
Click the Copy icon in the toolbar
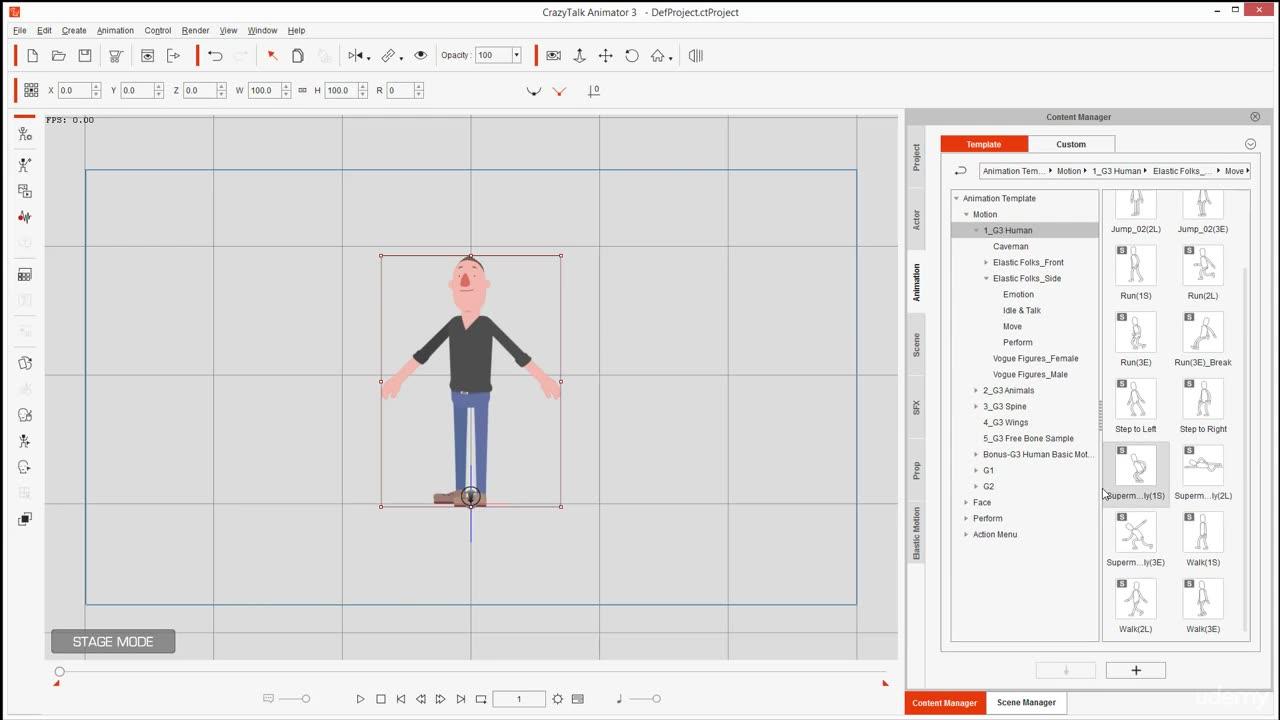click(x=298, y=56)
